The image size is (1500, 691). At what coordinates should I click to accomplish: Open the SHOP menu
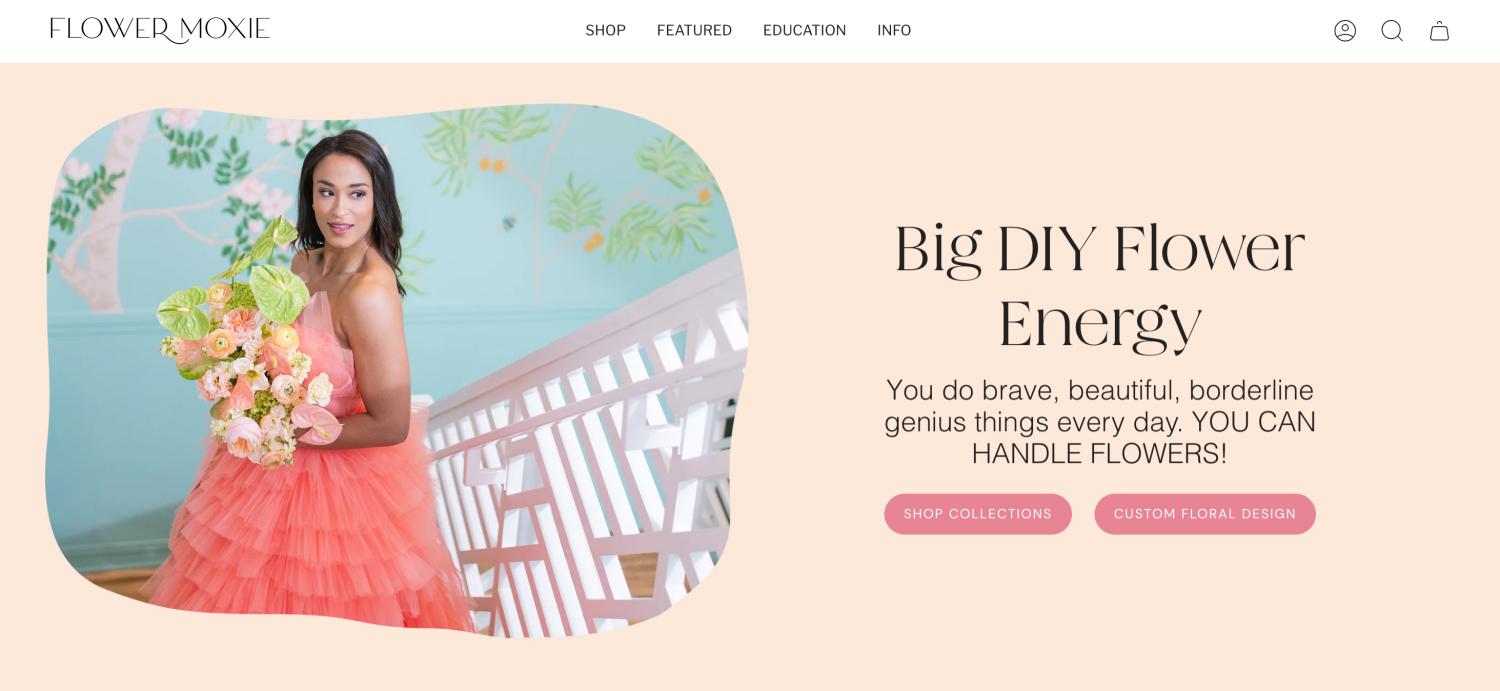click(605, 31)
